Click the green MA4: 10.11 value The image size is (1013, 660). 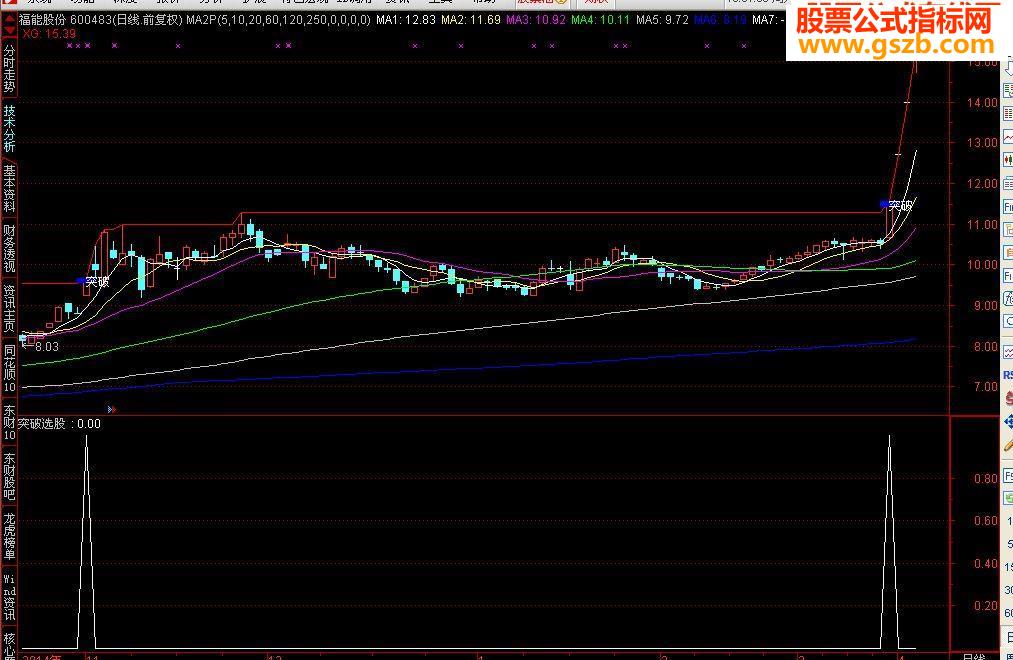point(600,20)
